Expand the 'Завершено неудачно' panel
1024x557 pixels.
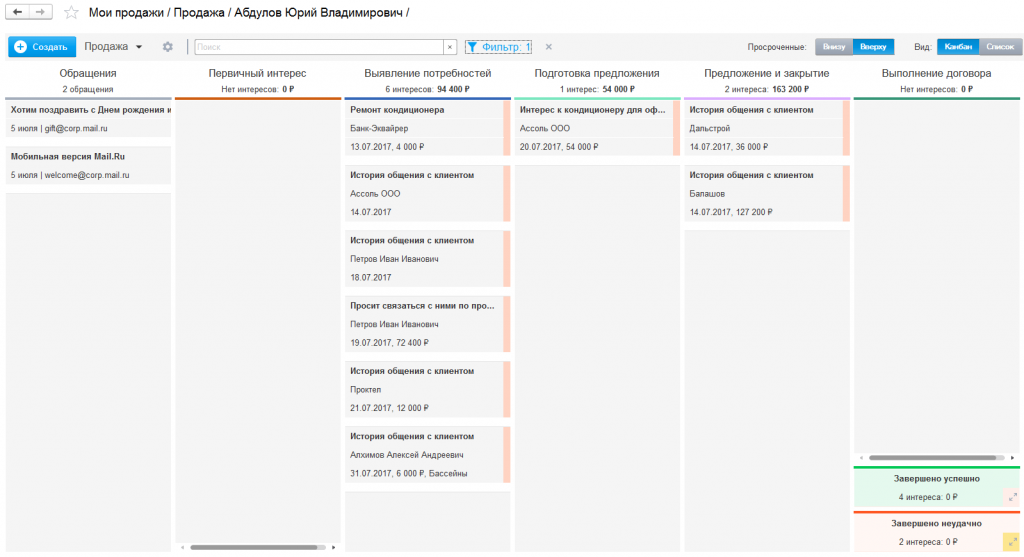pyautogui.click(x=1011, y=541)
